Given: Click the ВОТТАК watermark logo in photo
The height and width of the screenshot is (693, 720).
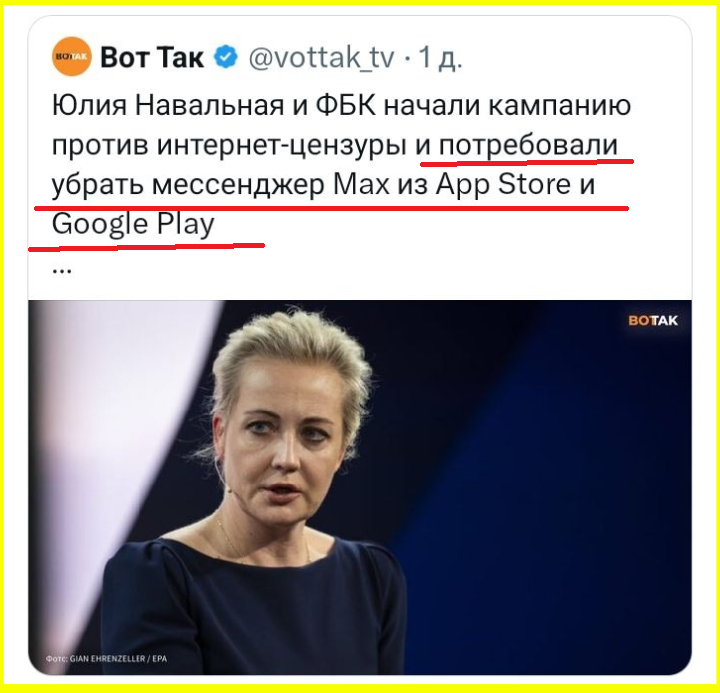Looking at the screenshot, I should (652, 321).
